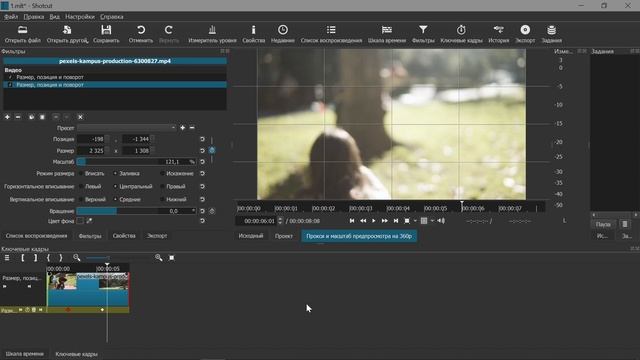640x360 pixels.
Task: Select Верхний vertical fit
Action: [92, 200]
